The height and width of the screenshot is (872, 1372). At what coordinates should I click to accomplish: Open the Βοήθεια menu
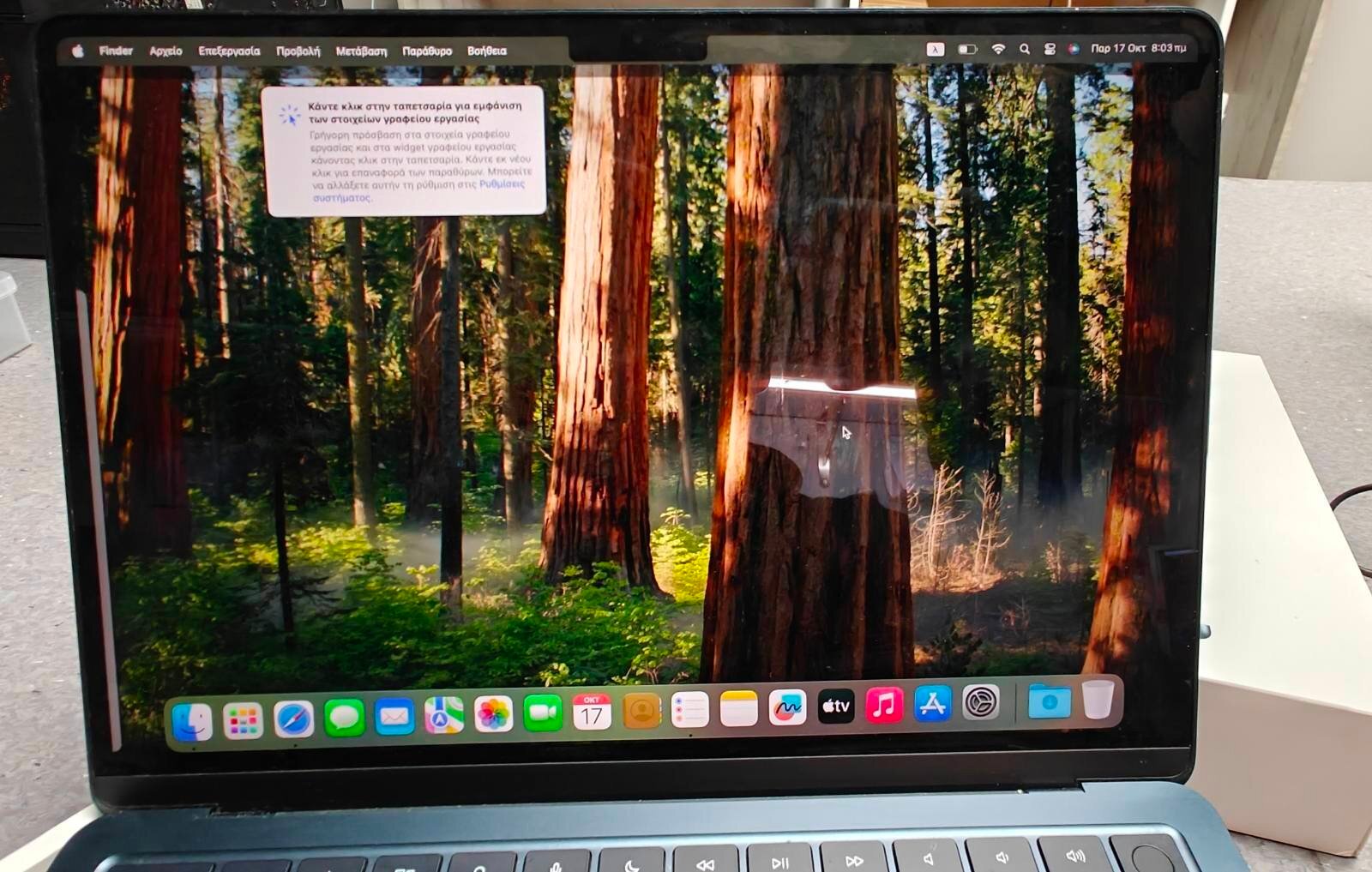coord(487,51)
